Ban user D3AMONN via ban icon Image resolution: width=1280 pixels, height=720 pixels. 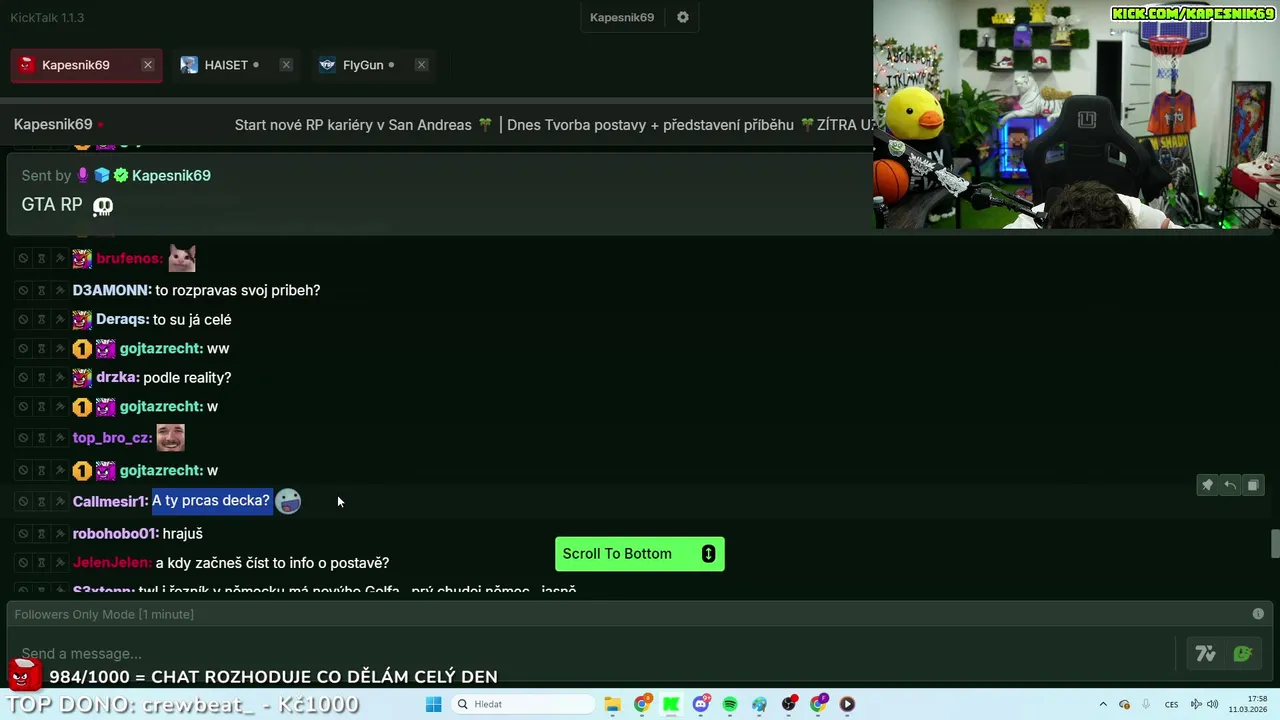click(23, 290)
